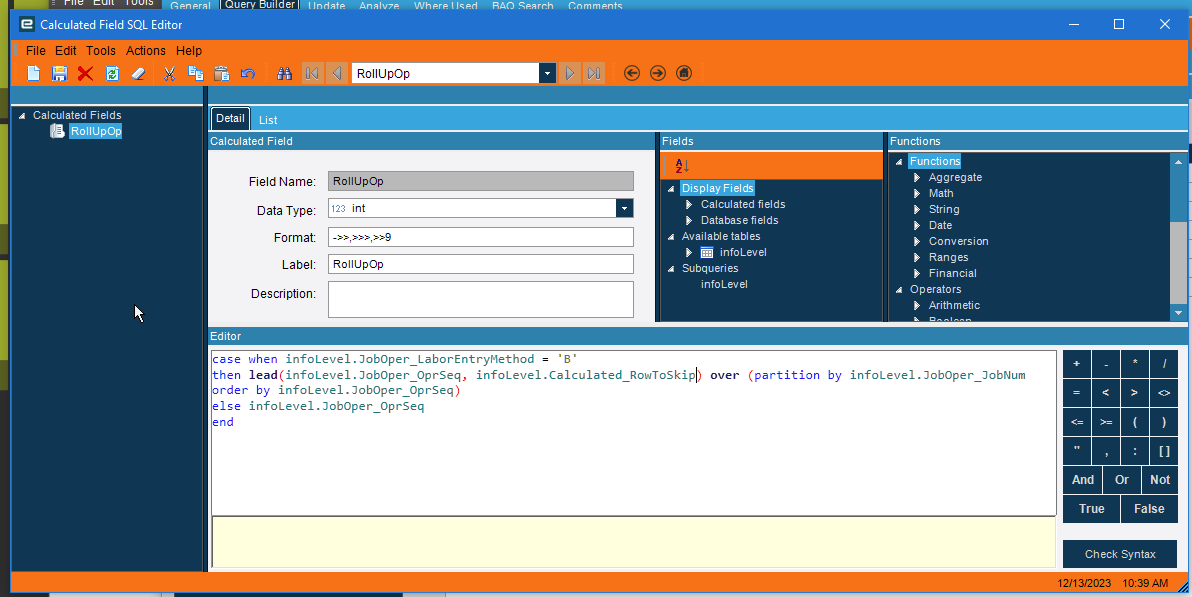Click the Undo arrow icon
The height and width of the screenshot is (597, 1192).
pyautogui.click(x=248, y=73)
